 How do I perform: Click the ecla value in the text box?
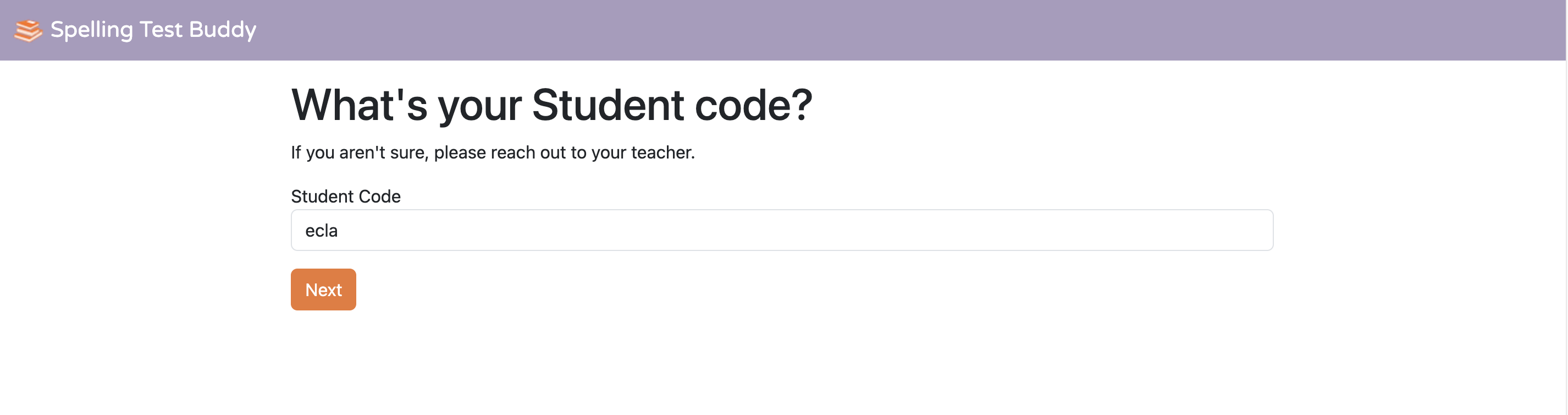pyautogui.click(x=322, y=231)
